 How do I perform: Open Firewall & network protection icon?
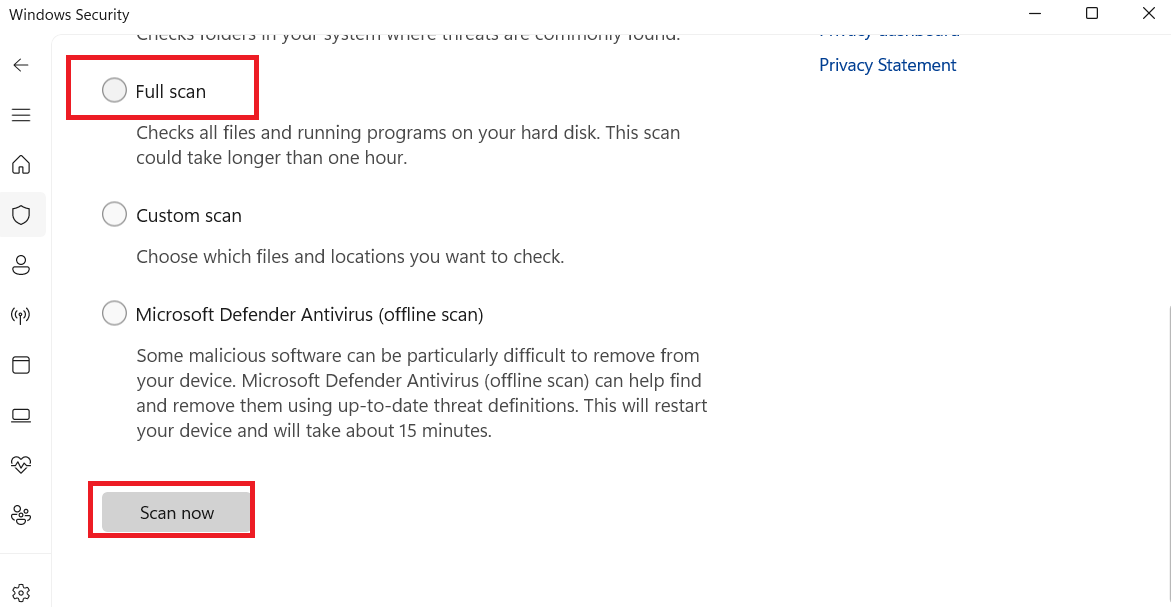click(x=21, y=315)
